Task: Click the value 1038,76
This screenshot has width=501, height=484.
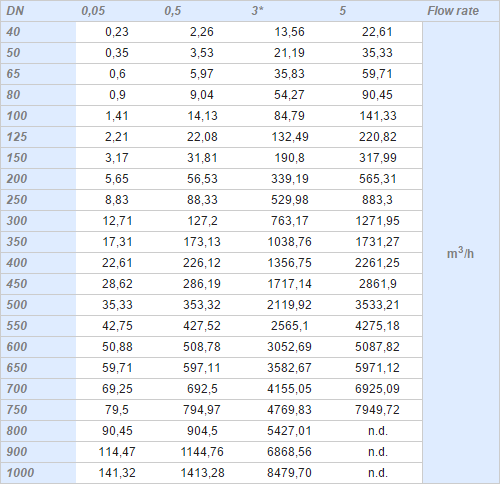Action: click(289, 242)
